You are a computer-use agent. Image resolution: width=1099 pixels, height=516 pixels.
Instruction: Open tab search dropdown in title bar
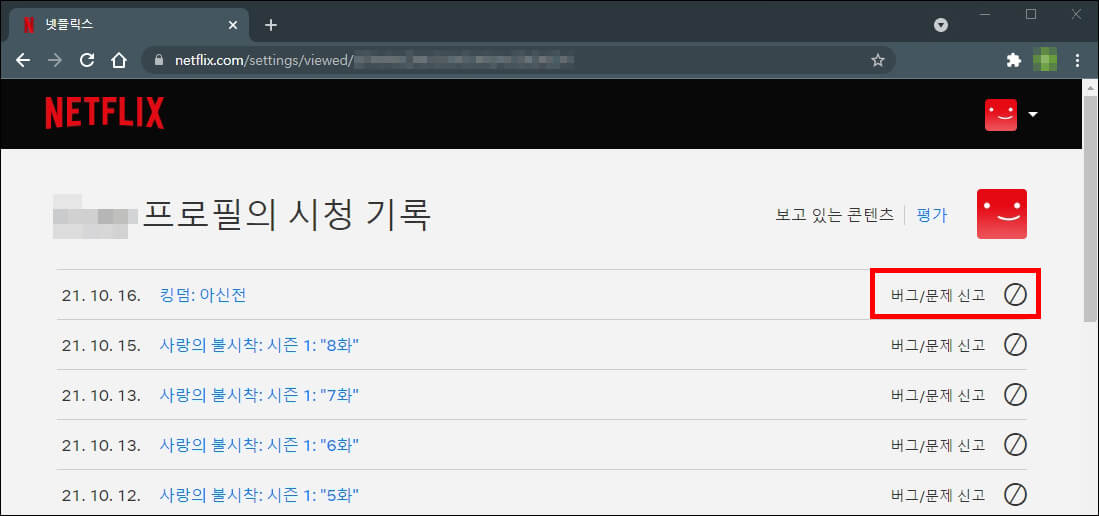click(x=941, y=25)
